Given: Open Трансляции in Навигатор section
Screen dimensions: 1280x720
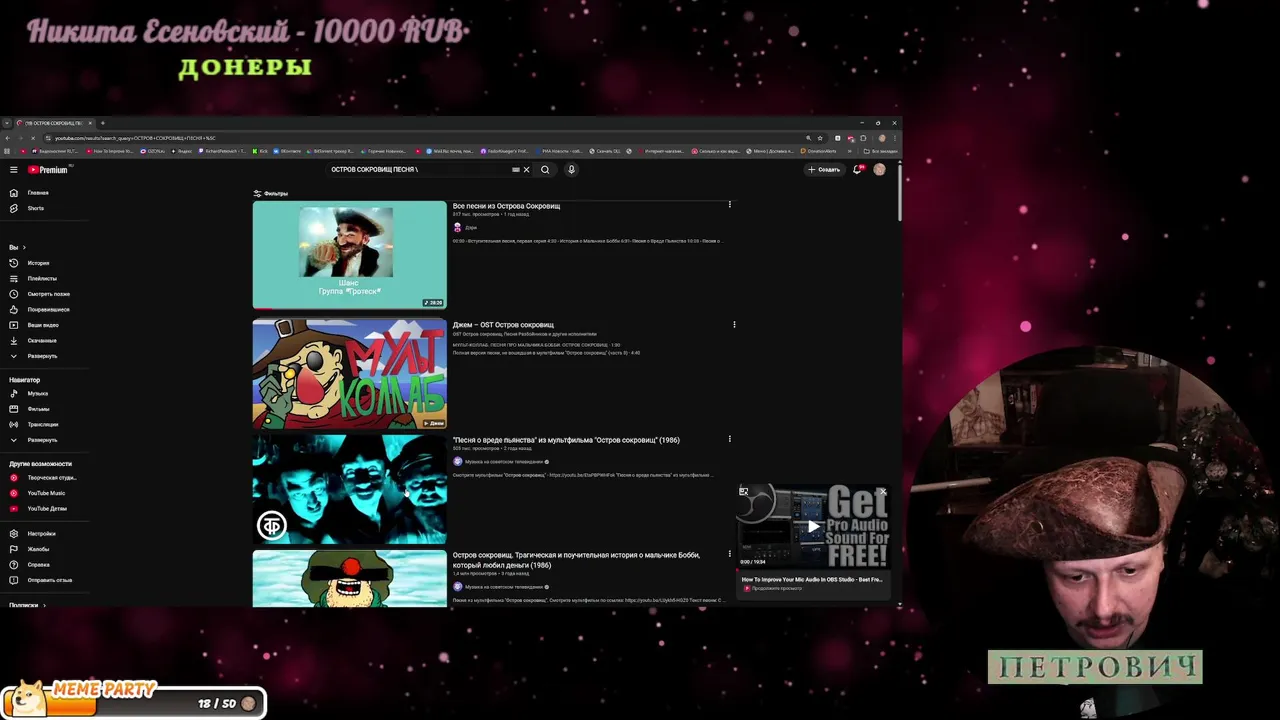Looking at the screenshot, I should tap(43, 424).
